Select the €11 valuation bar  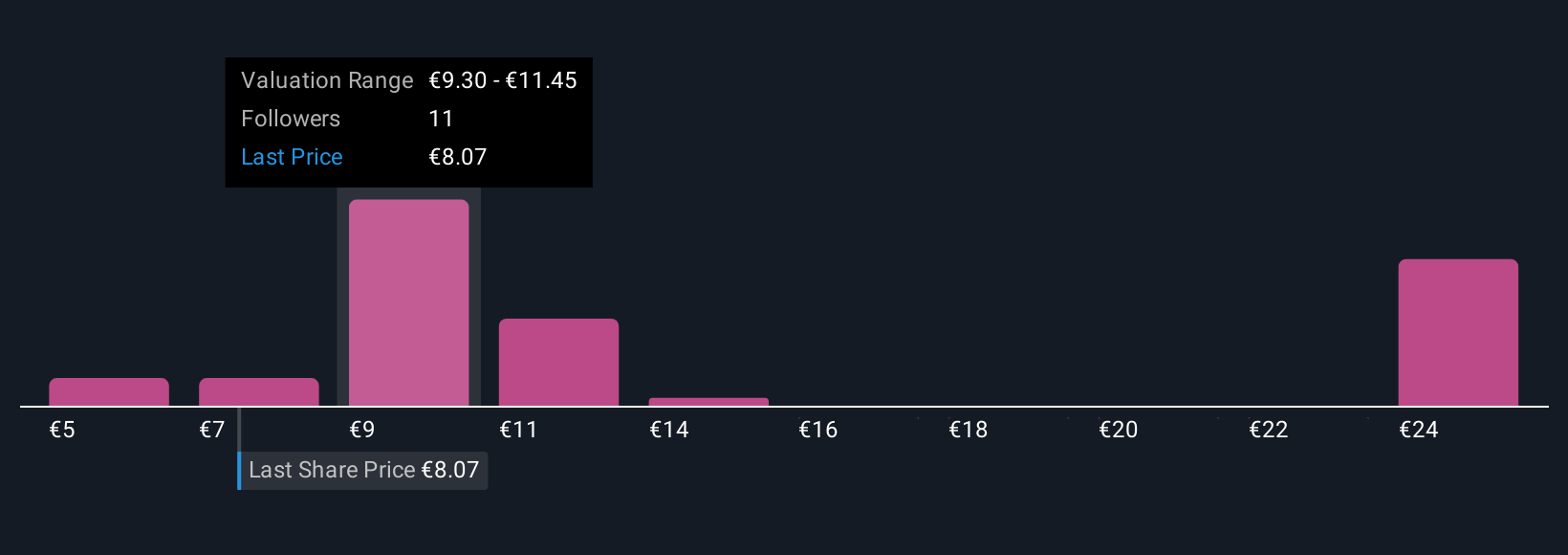coord(558,363)
